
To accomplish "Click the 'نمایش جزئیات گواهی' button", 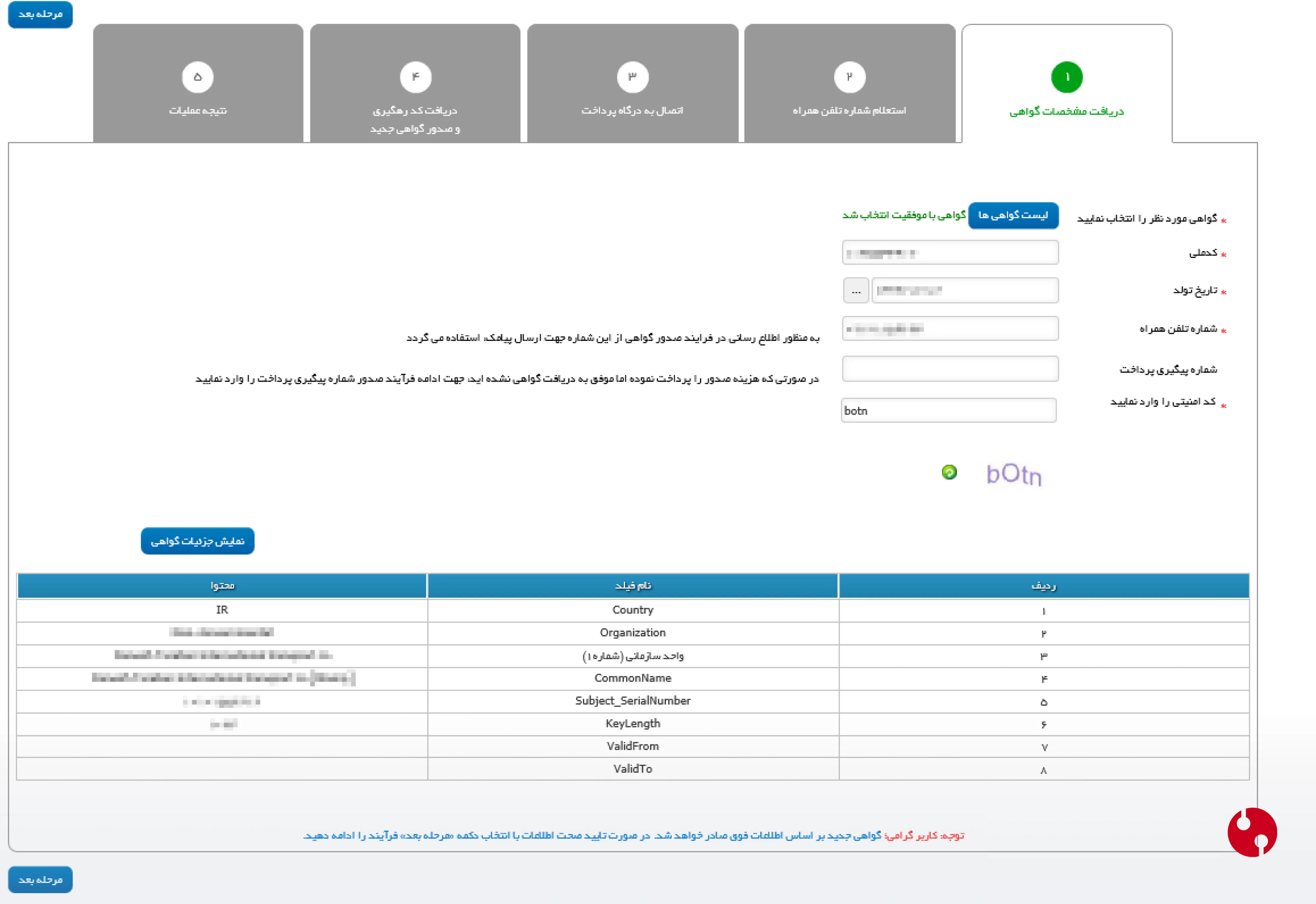I will [x=197, y=541].
